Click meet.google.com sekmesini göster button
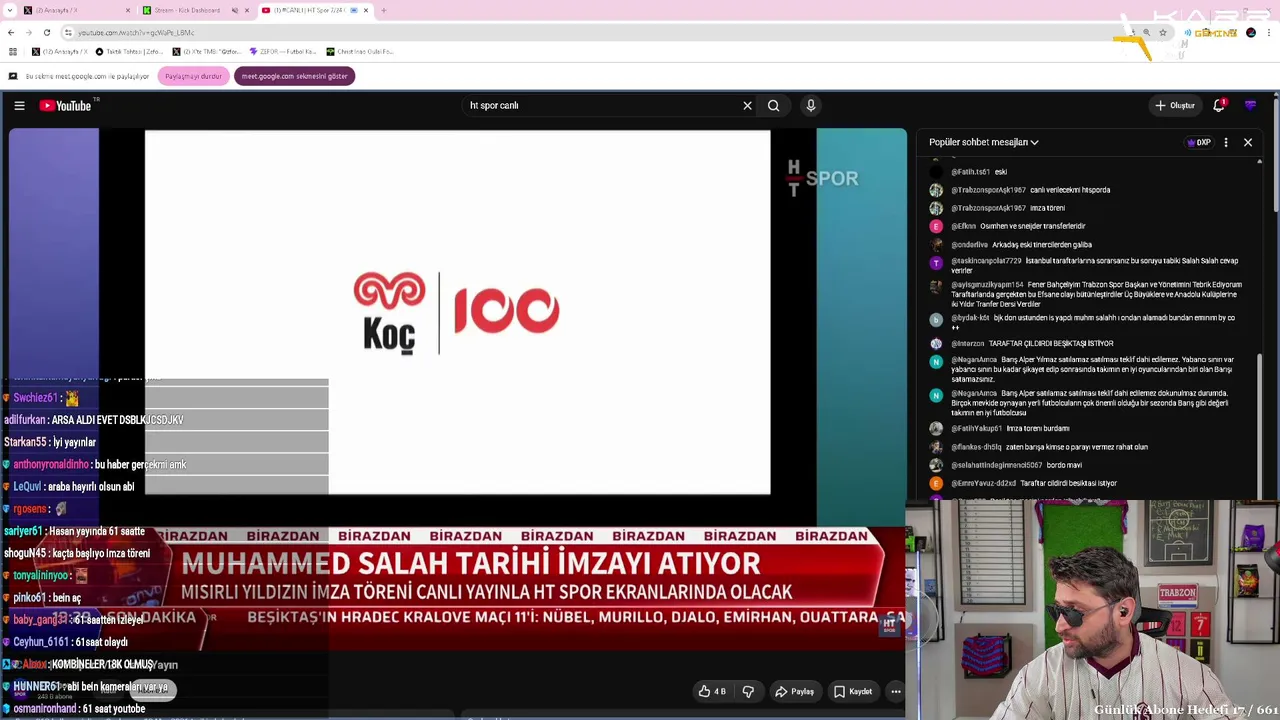 294,76
